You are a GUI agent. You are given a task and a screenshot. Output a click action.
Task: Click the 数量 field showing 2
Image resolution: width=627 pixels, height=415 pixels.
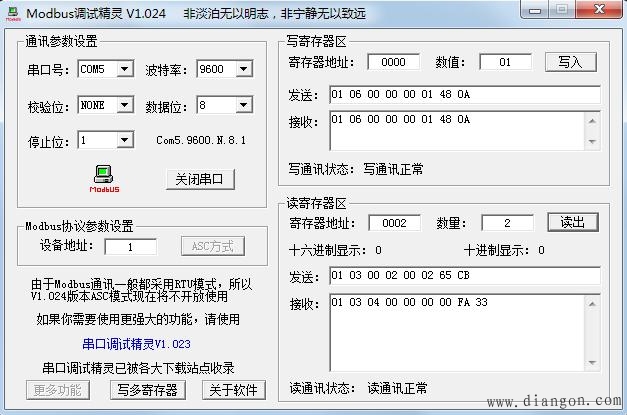[x=507, y=223]
